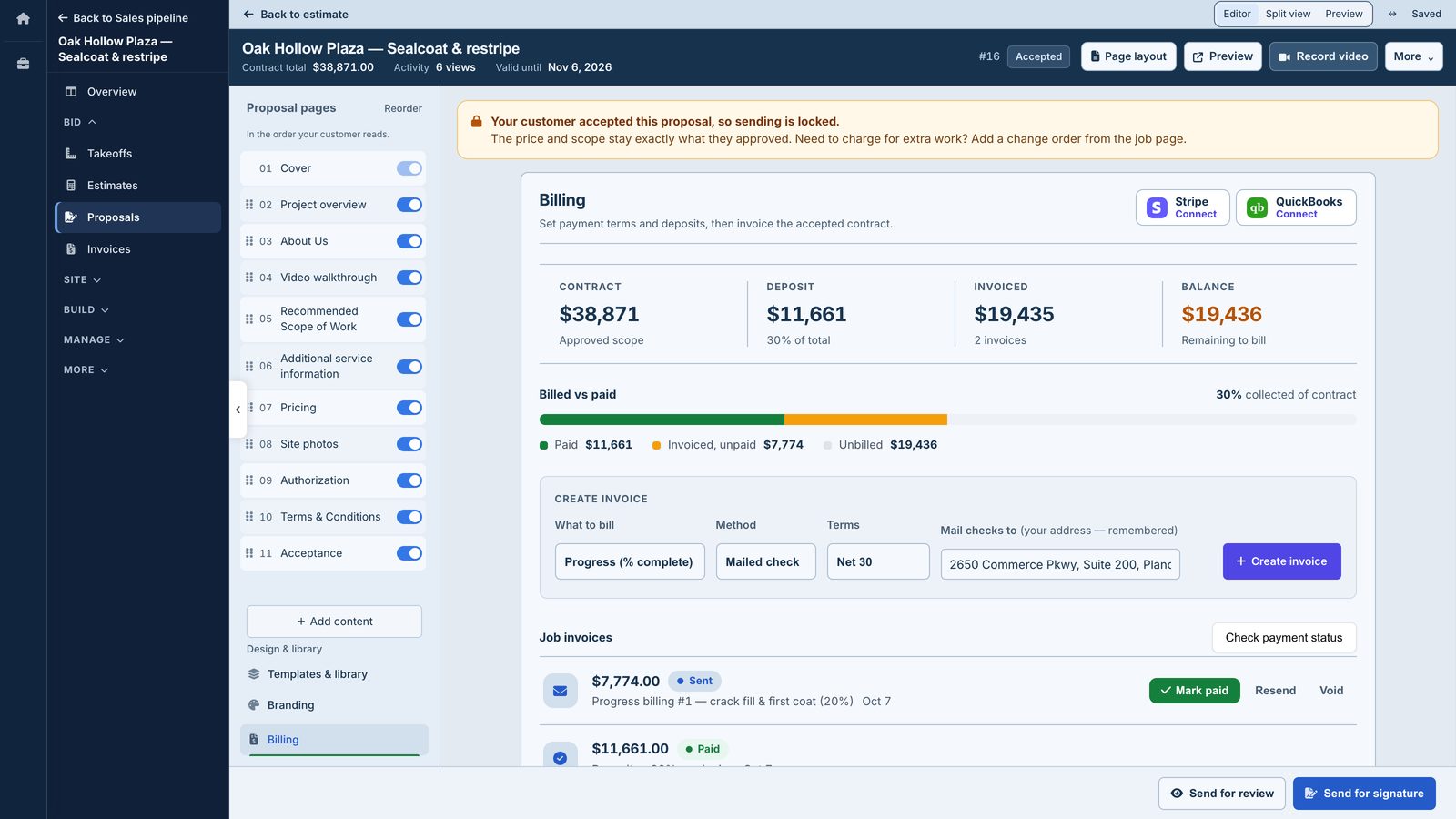Click the Create invoice button
This screenshot has width=1456, height=819.
[1281, 561]
